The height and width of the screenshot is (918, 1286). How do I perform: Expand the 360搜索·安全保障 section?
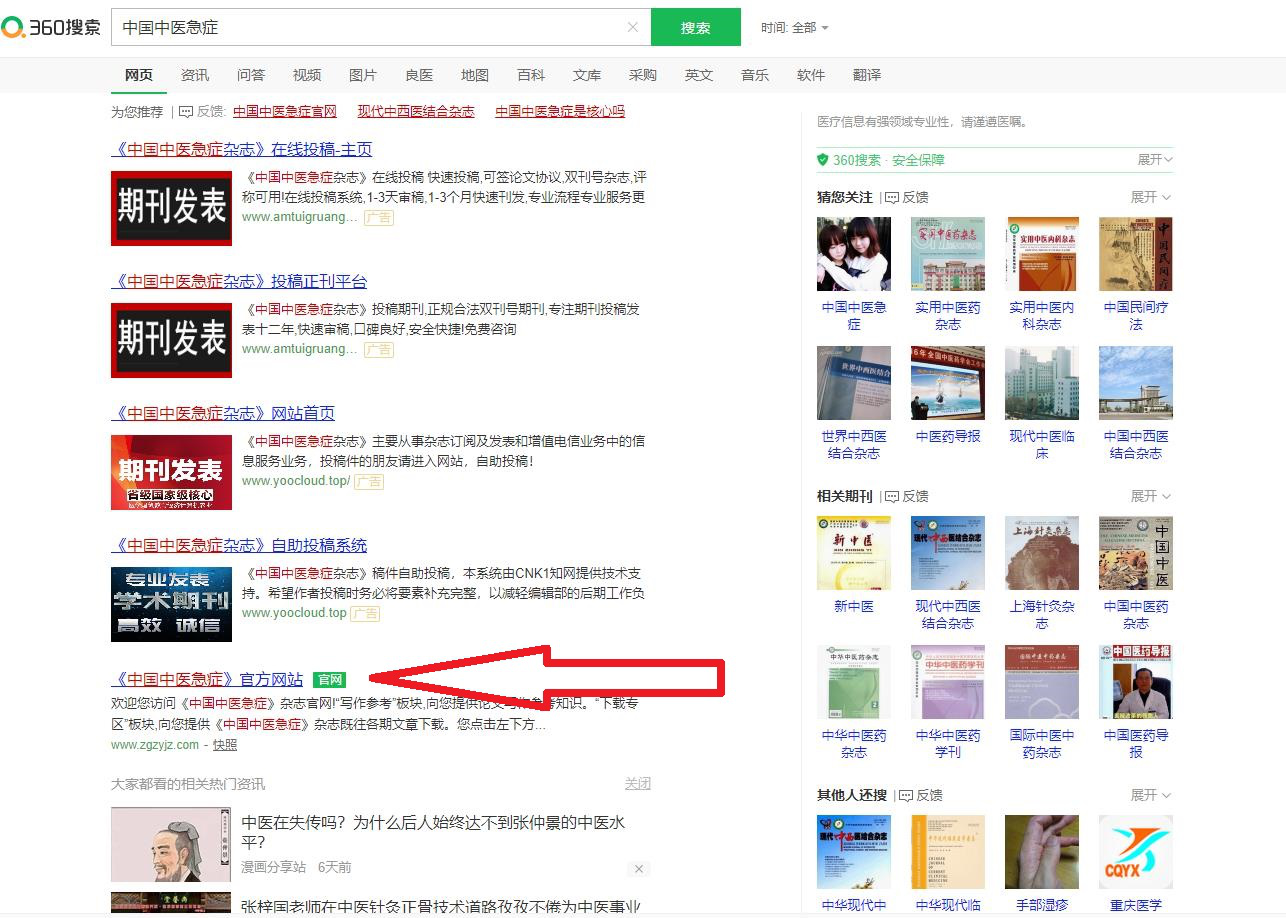pyautogui.click(x=1155, y=159)
